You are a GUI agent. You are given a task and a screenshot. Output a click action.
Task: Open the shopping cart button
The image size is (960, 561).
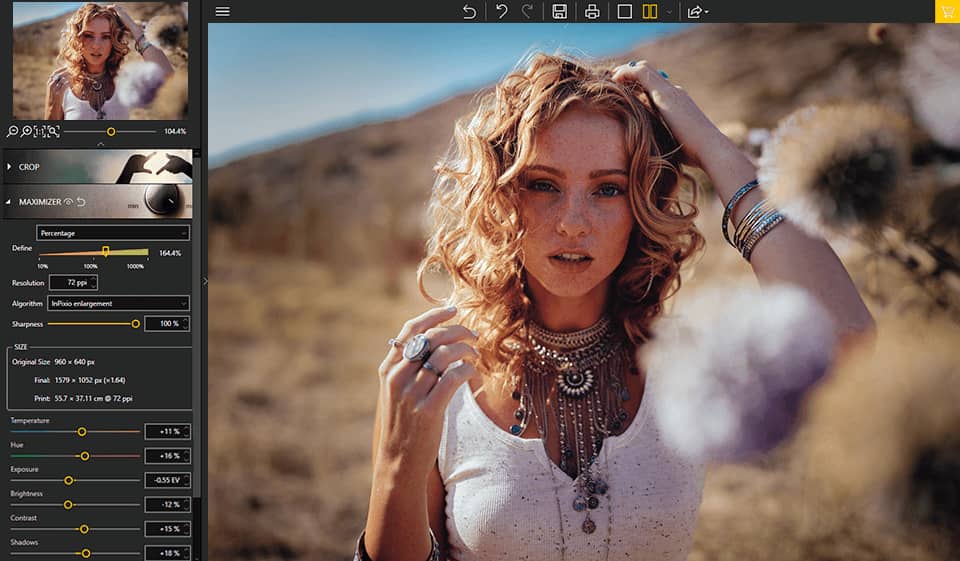pyautogui.click(x=947, y=11)
